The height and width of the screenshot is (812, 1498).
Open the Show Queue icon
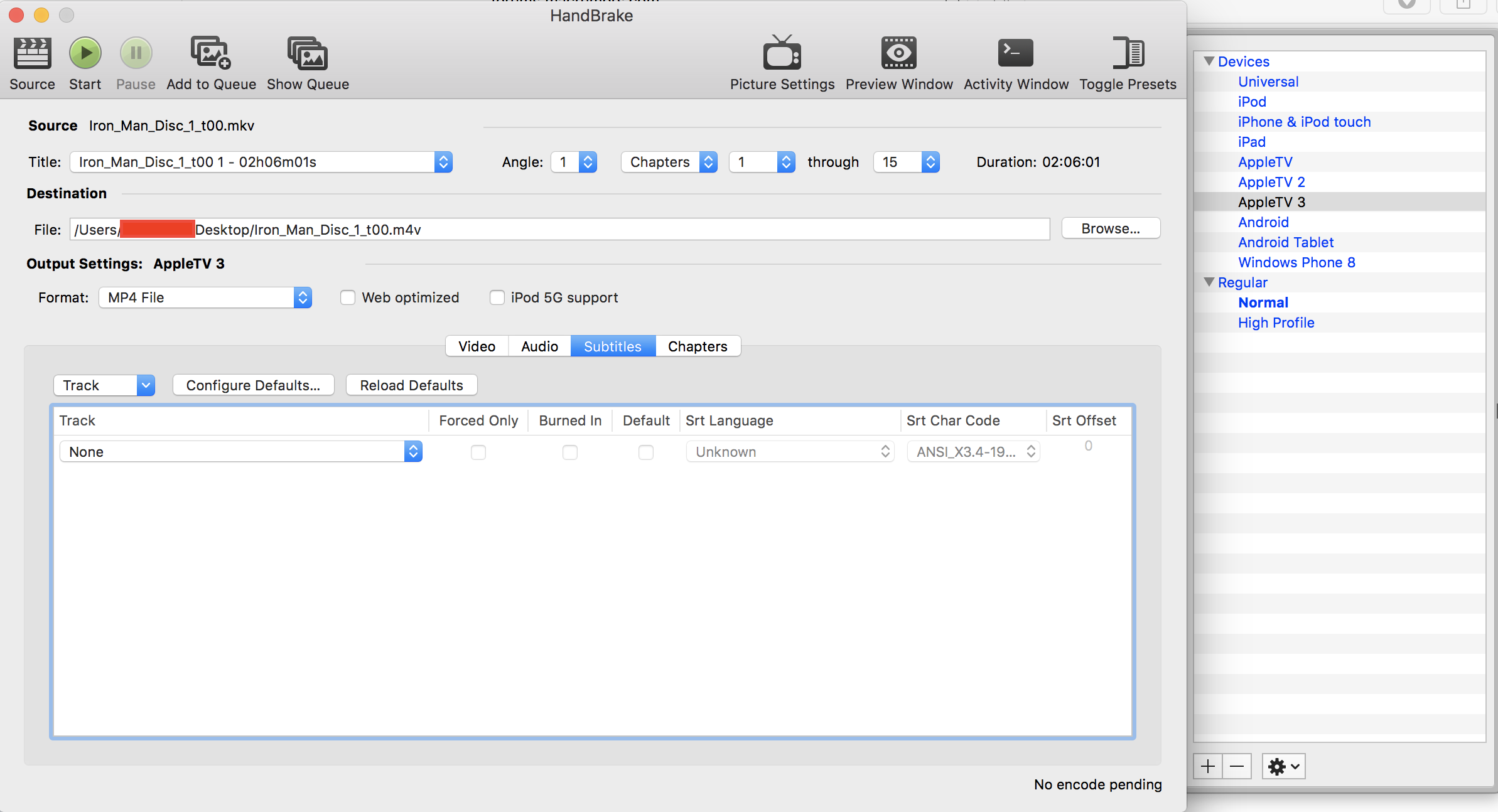pos(307,53)
